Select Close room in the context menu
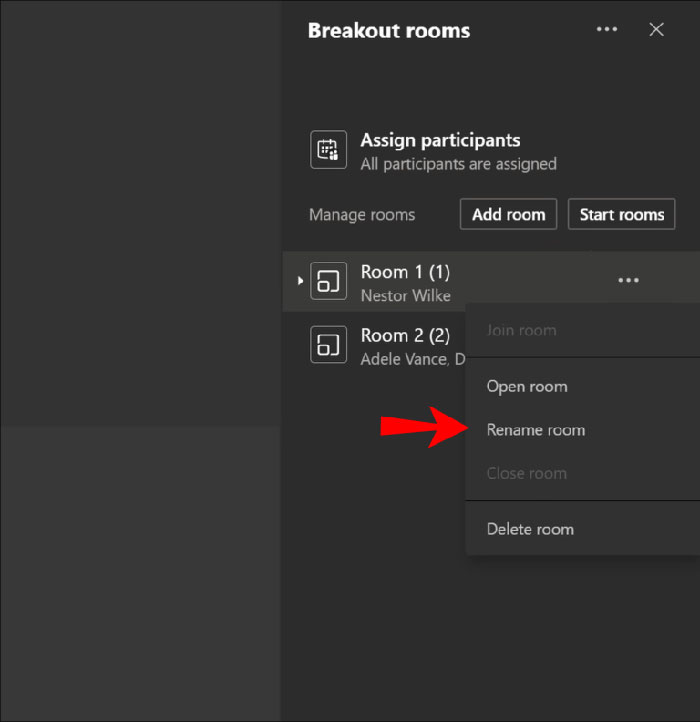700x722 pixels. (527, 473)
